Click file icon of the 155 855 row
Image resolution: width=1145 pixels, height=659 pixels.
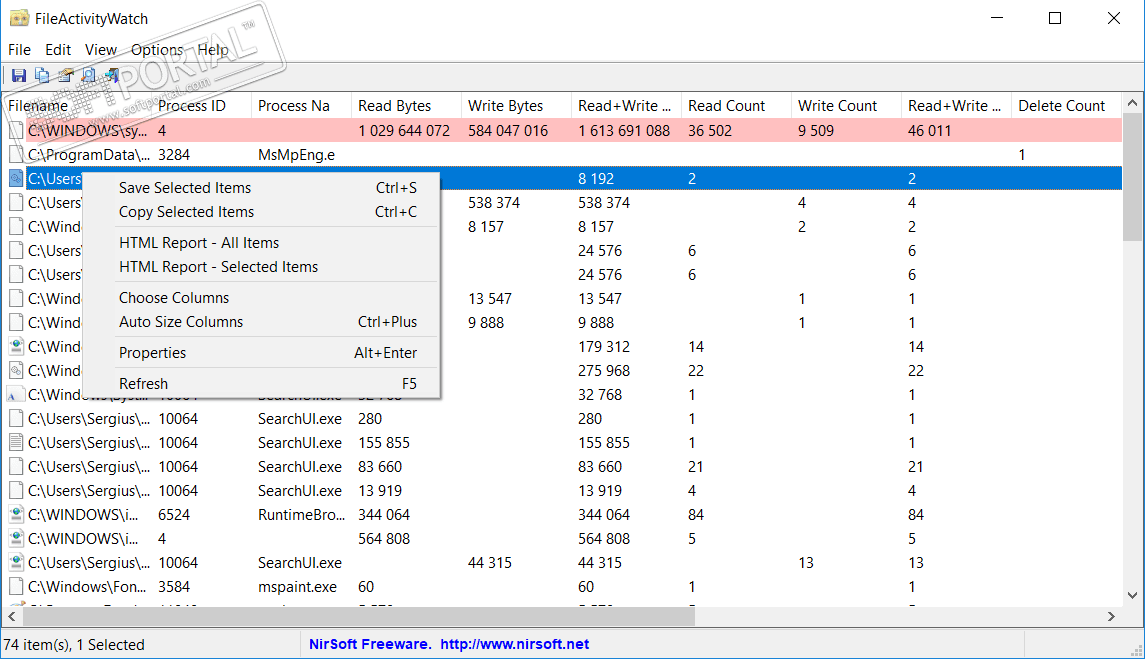(x=16, y=443)
